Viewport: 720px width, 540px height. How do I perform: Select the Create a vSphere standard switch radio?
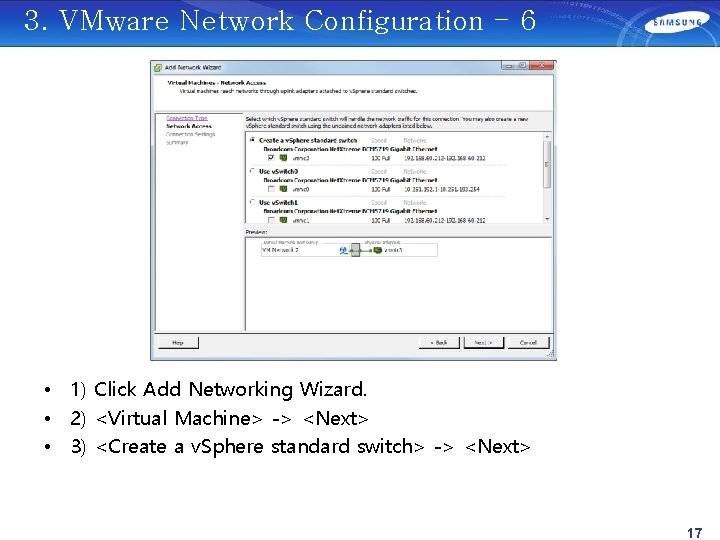[252, 140]
